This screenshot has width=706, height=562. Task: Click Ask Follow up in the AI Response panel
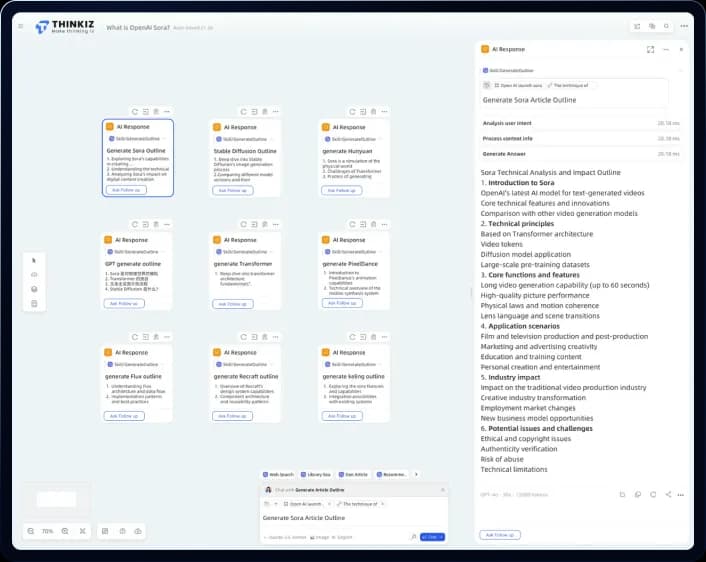tap(500, 535)
